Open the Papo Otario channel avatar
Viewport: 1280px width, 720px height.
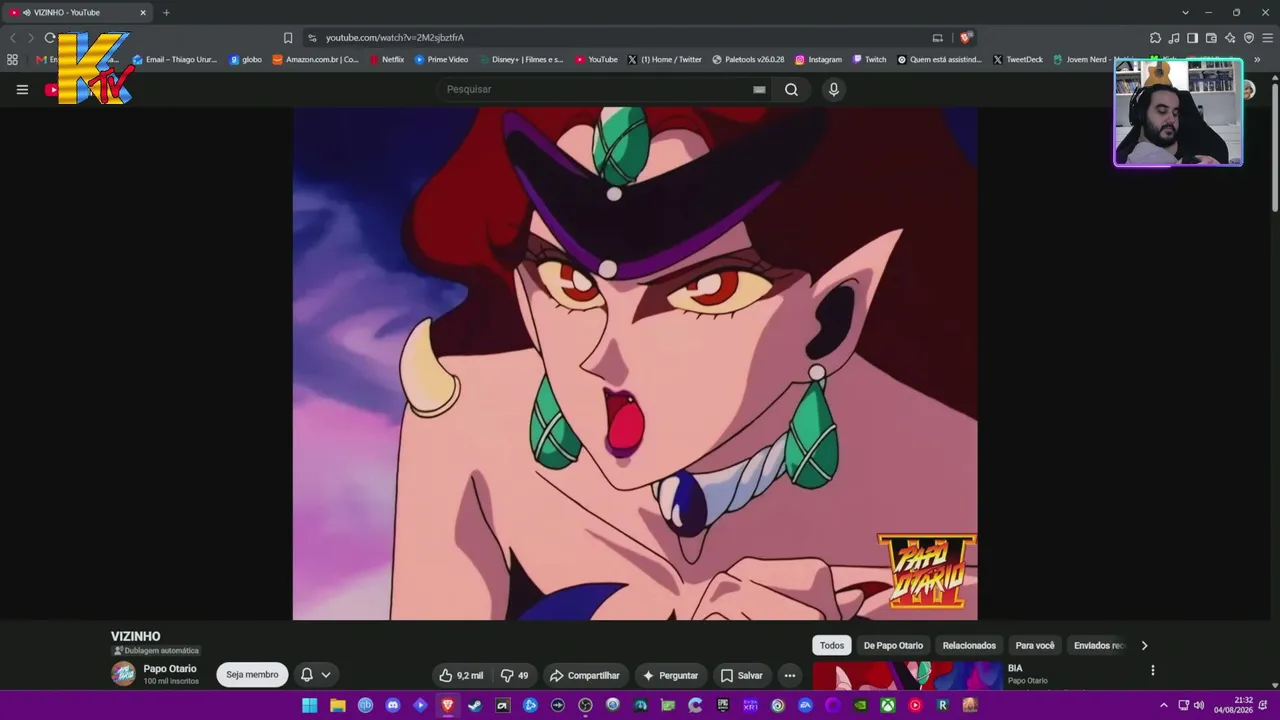point(123,674)
